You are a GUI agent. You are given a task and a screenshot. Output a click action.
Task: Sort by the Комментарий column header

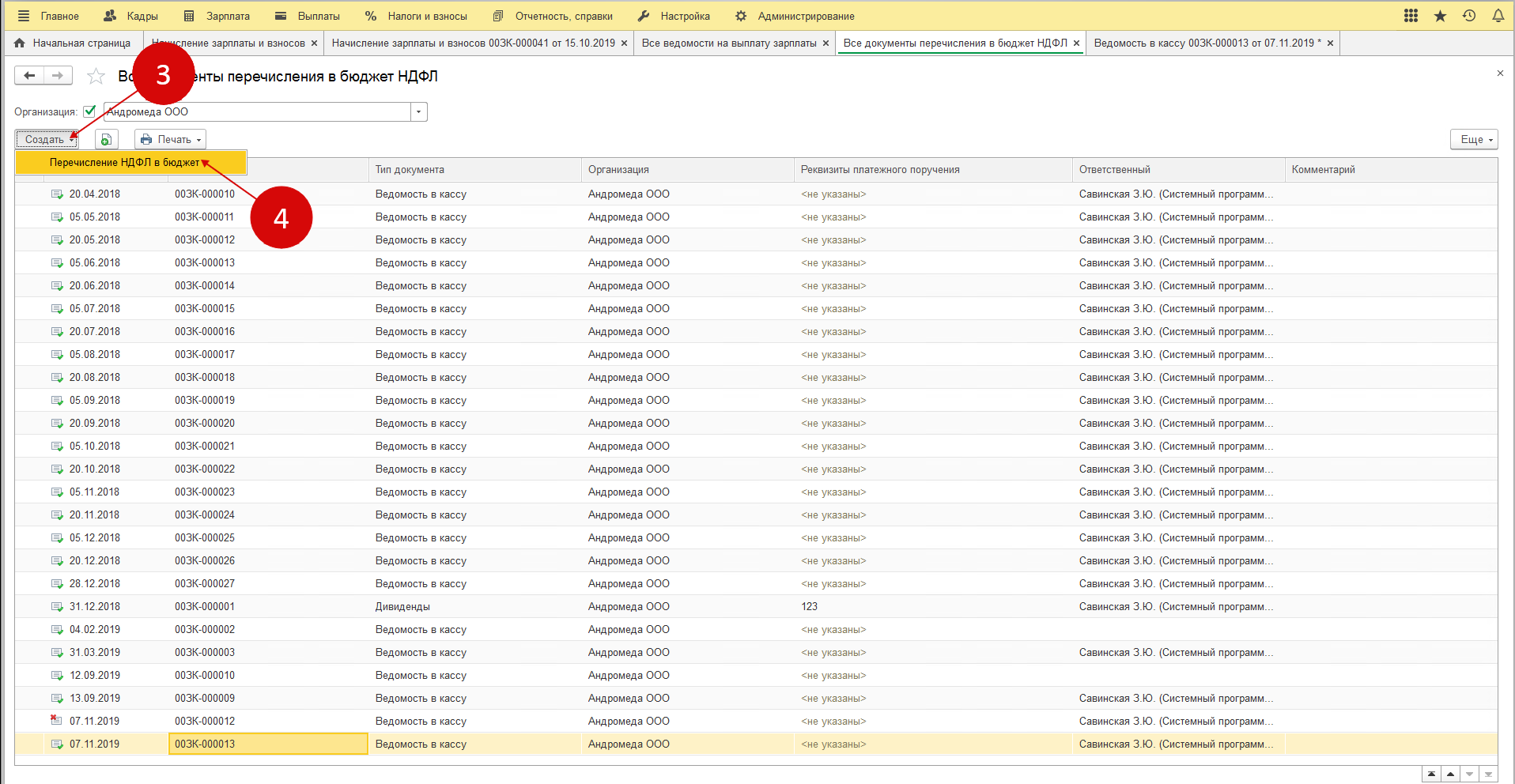coord(1391,170)
